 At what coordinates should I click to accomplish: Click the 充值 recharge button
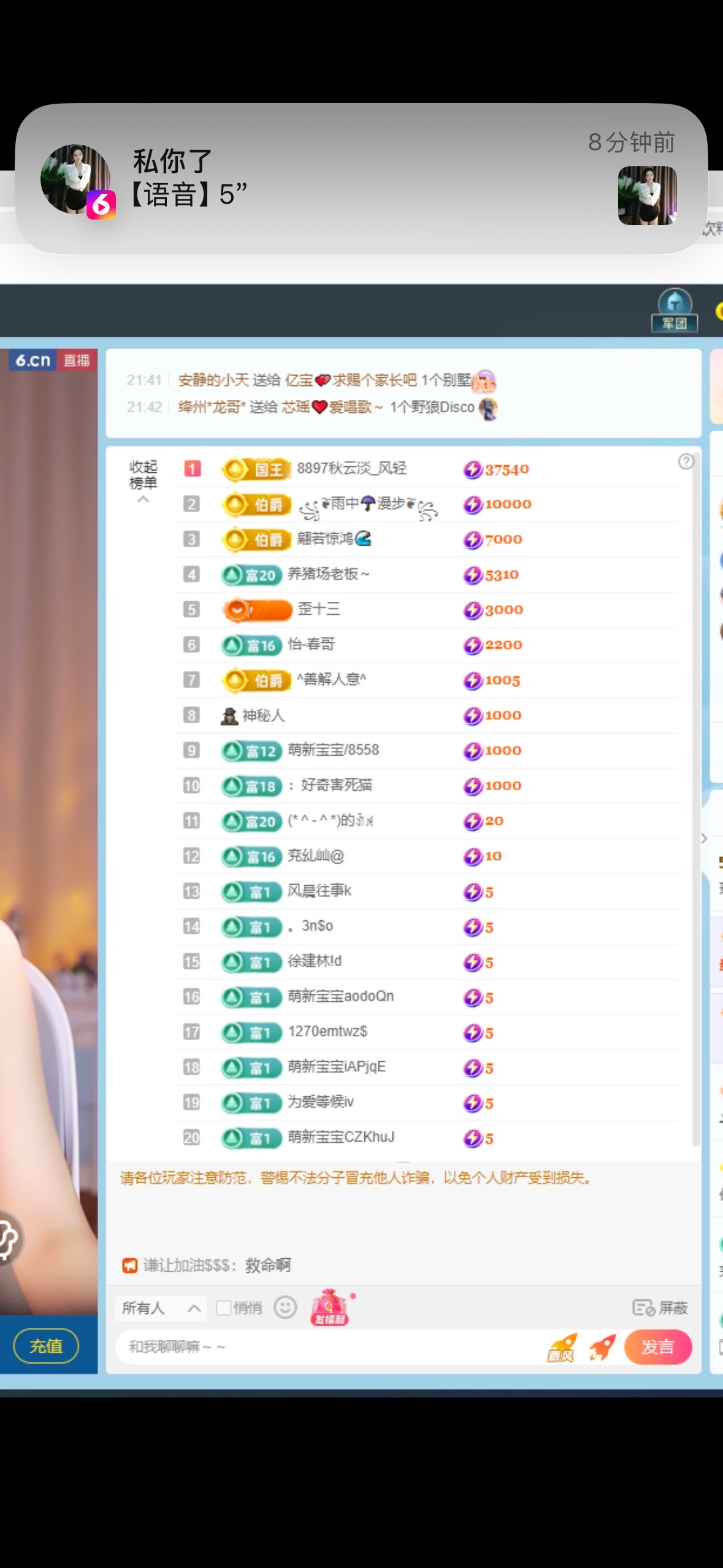click(46, 1346)
